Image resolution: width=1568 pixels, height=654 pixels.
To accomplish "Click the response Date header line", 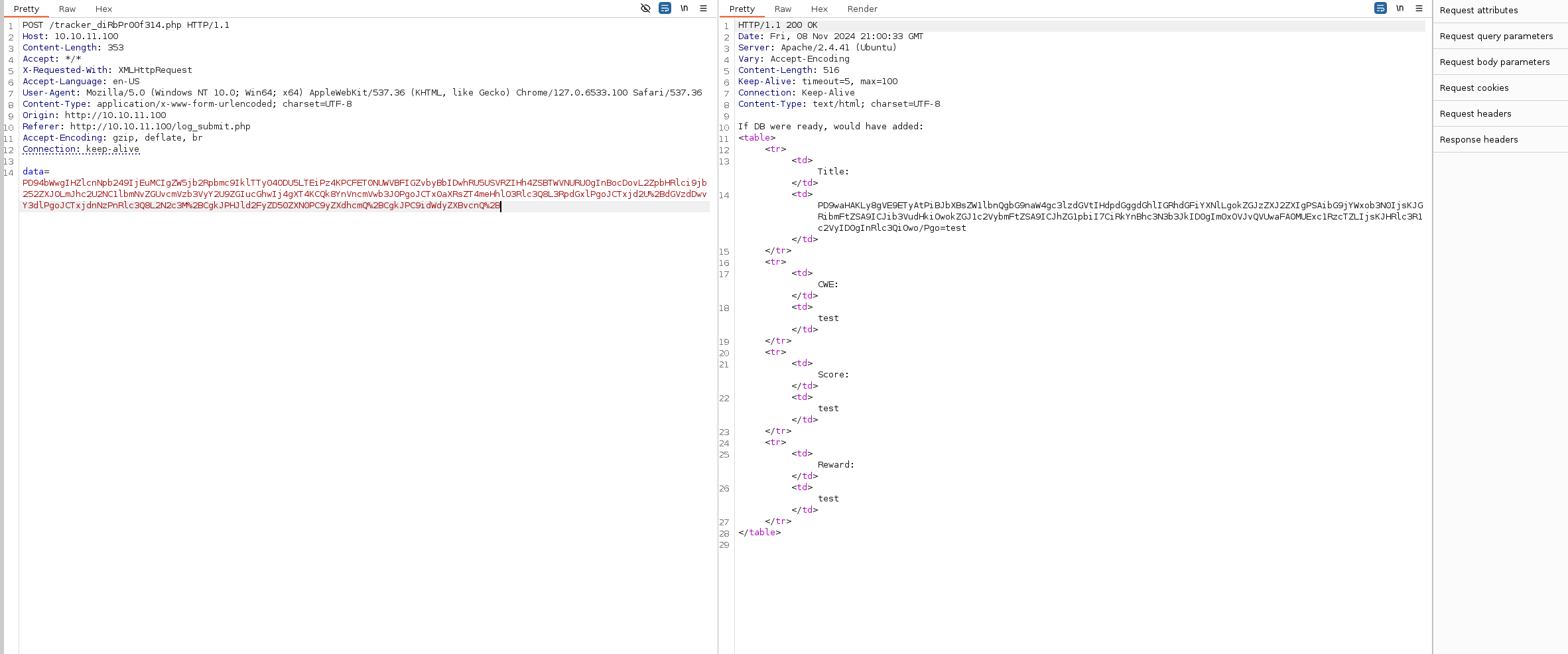I will point(830,36).
